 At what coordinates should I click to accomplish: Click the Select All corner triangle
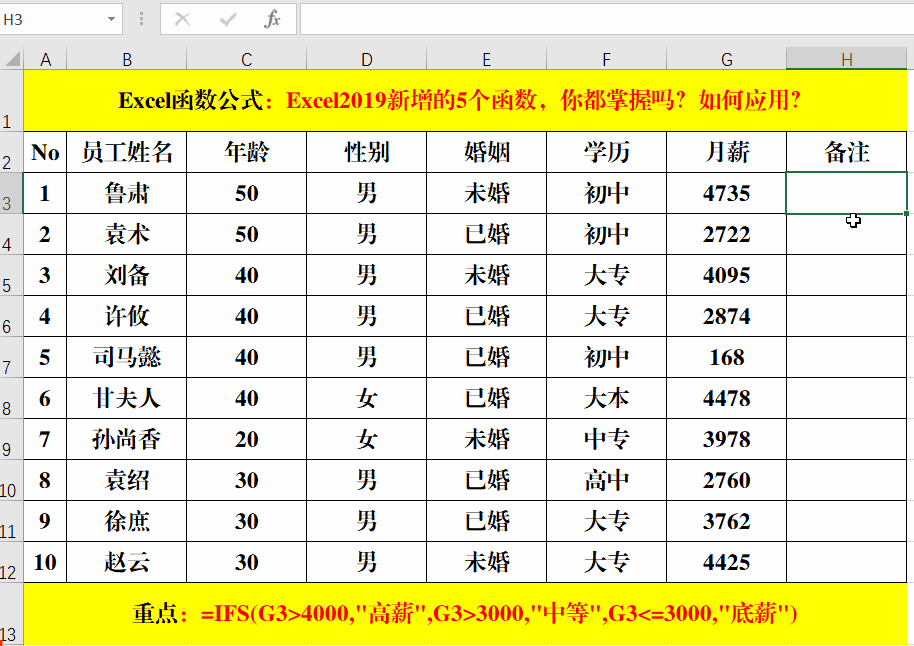(x=12, y=59)
